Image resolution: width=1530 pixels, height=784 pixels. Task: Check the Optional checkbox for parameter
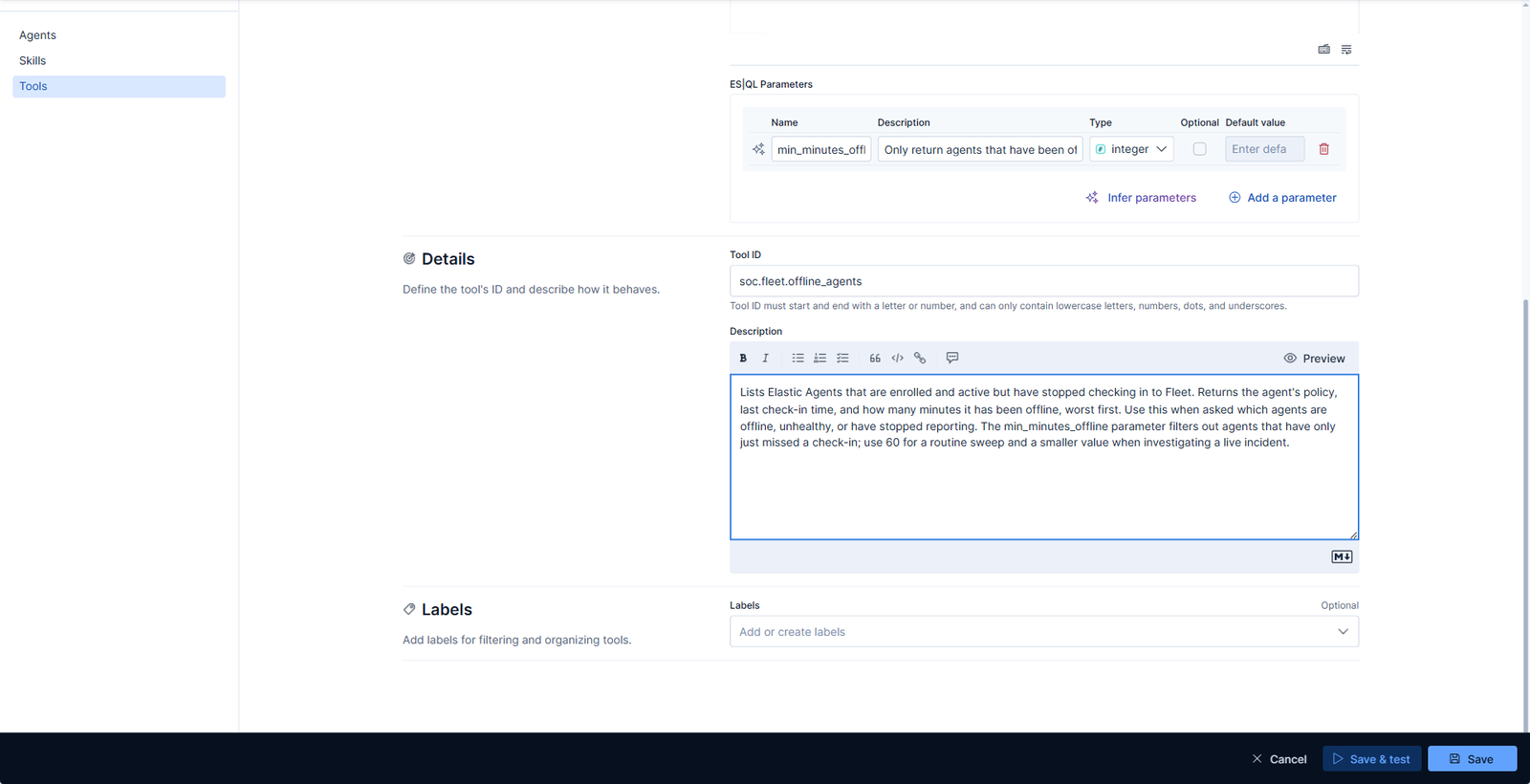pos(1199,149)
